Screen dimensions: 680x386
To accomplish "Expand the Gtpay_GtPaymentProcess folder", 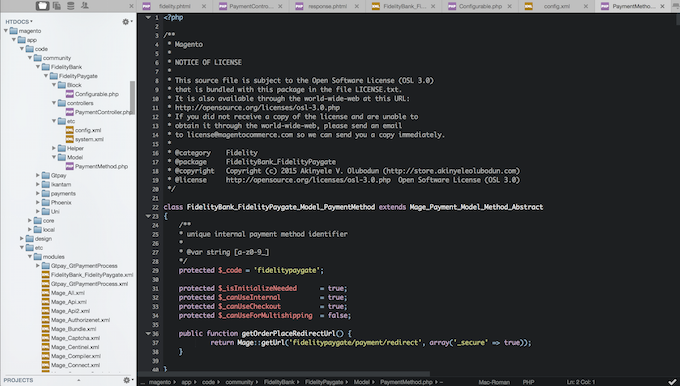I will (38, 265).
